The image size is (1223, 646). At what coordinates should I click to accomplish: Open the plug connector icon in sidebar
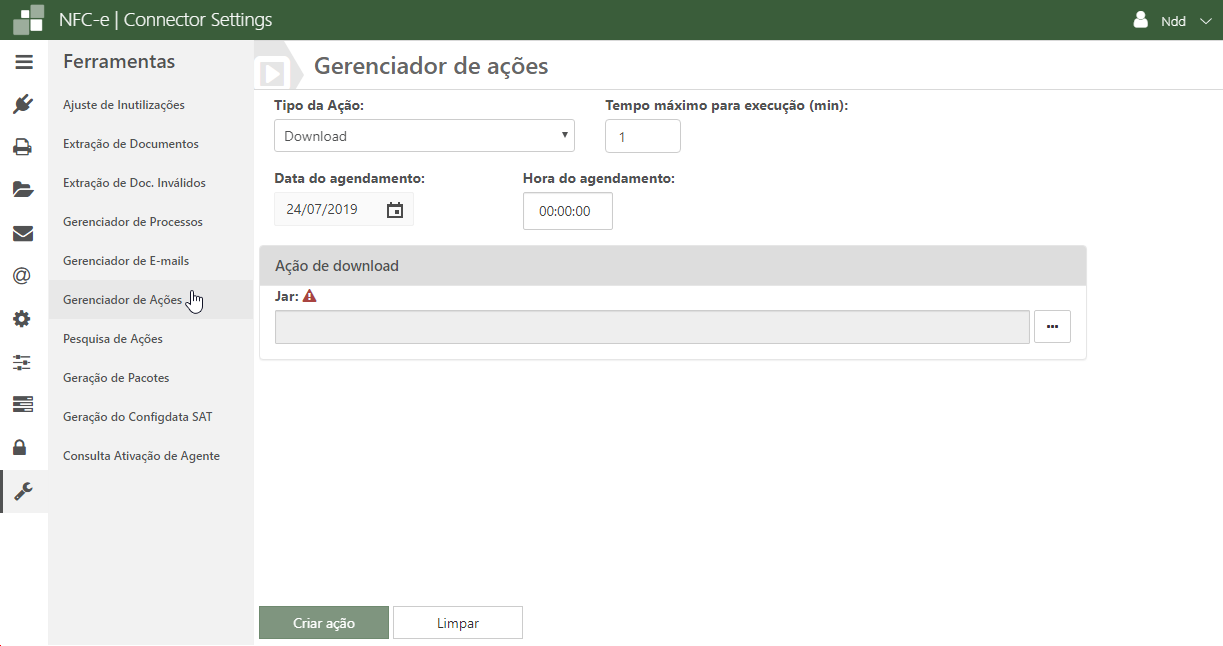coord(24,104)
